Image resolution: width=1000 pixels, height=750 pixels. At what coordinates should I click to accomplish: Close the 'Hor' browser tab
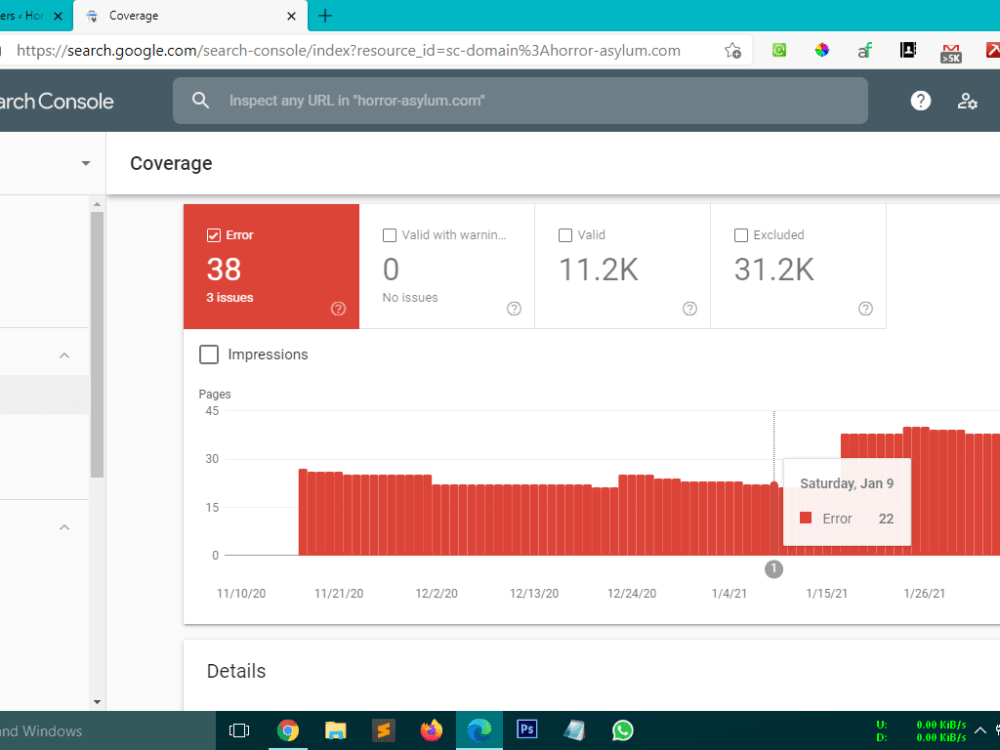click(58, 16)
